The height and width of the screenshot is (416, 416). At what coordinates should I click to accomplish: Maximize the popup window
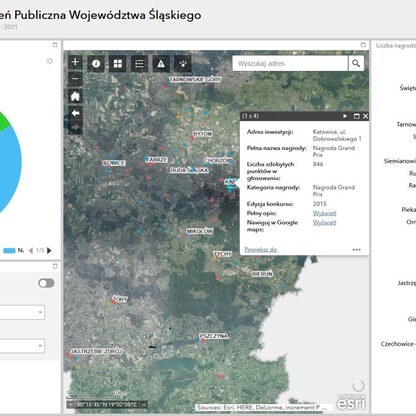[x=356, y=116]
